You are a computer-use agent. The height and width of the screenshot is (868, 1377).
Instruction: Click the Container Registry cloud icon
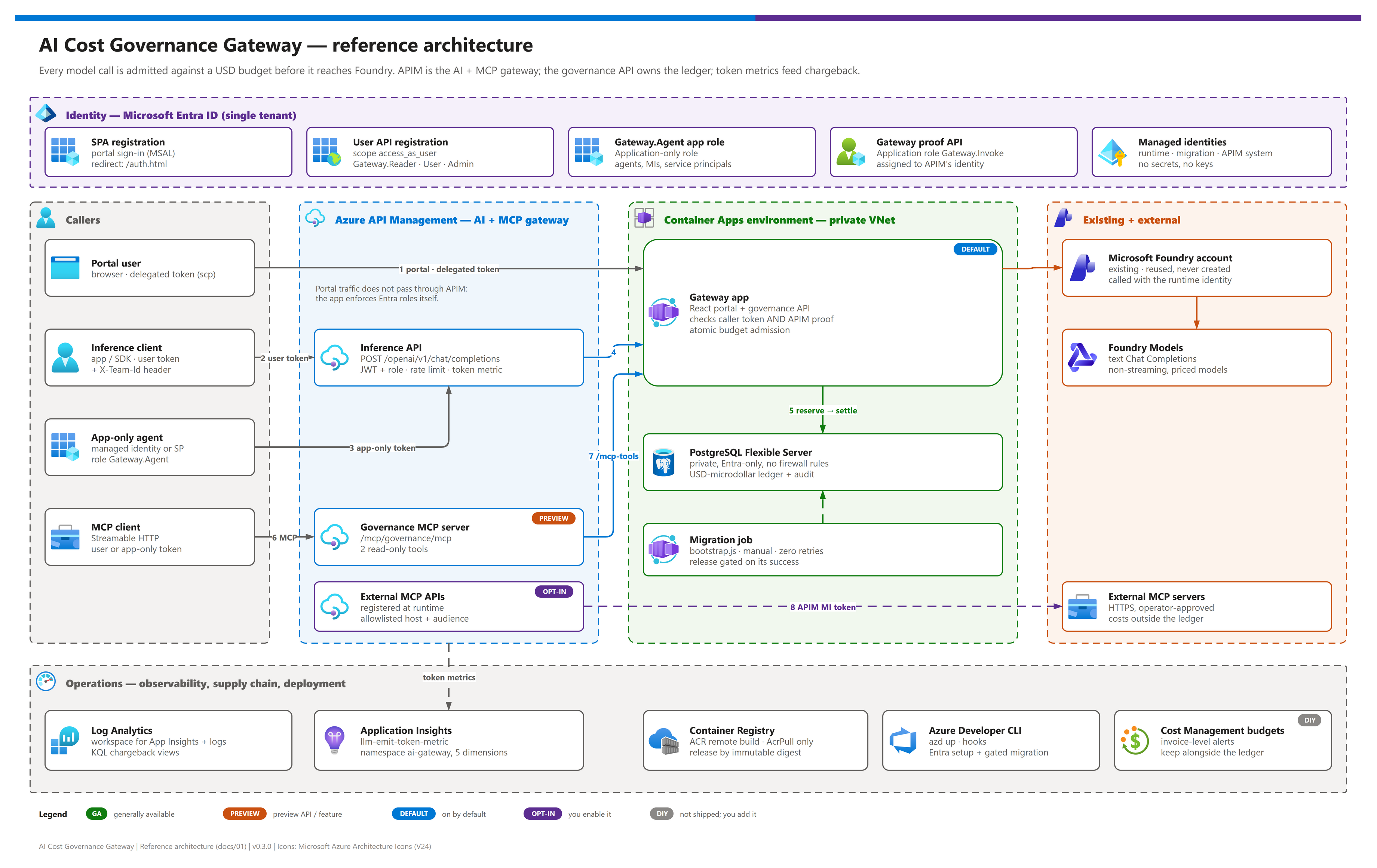click(x=663, y=741)
